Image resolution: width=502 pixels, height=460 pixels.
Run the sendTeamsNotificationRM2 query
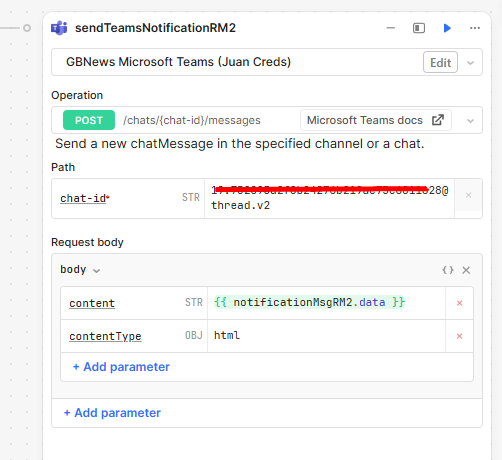click(447, 28)
